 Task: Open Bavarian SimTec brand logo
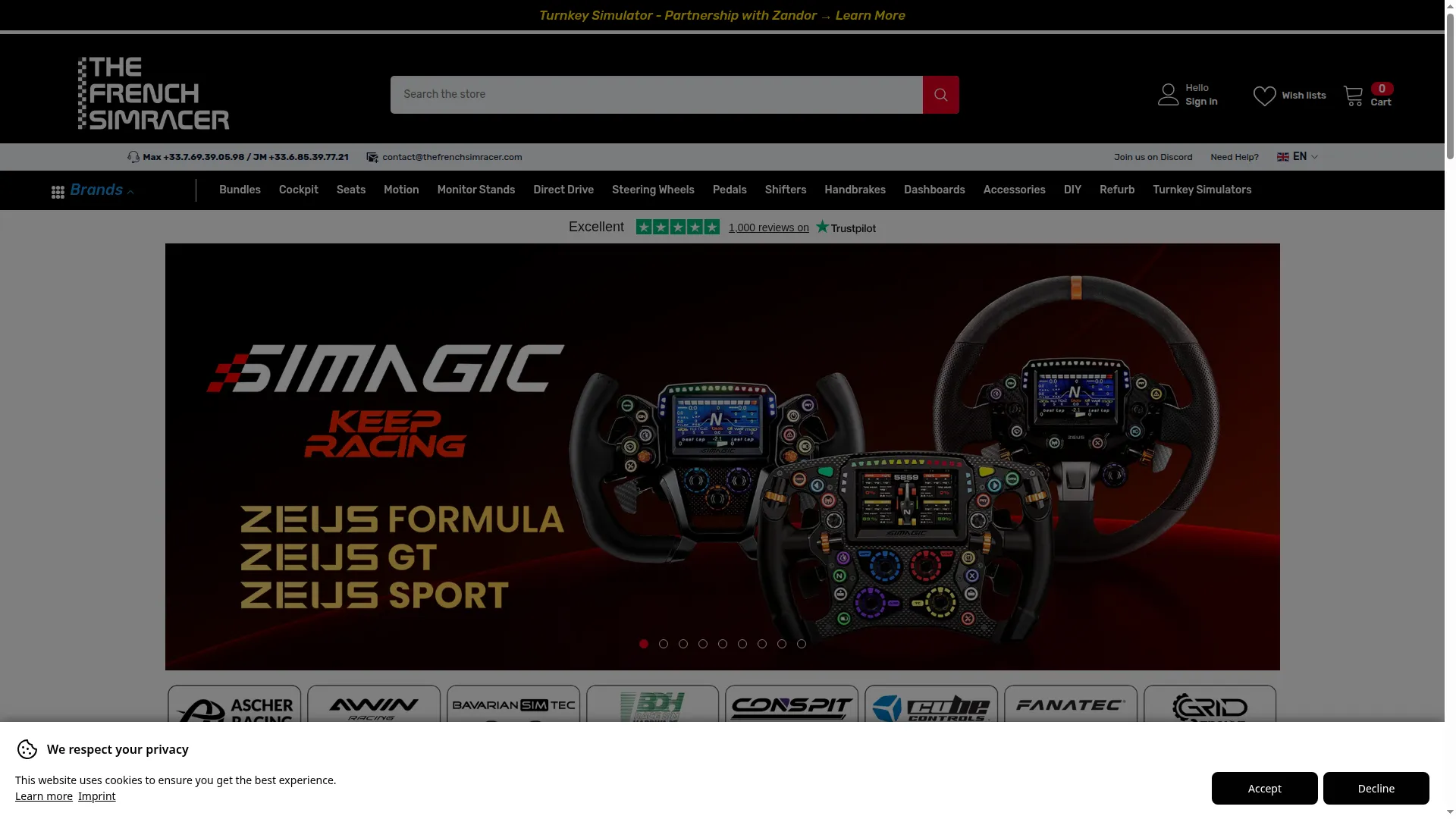pyautogui.click(x=513, y=704)
